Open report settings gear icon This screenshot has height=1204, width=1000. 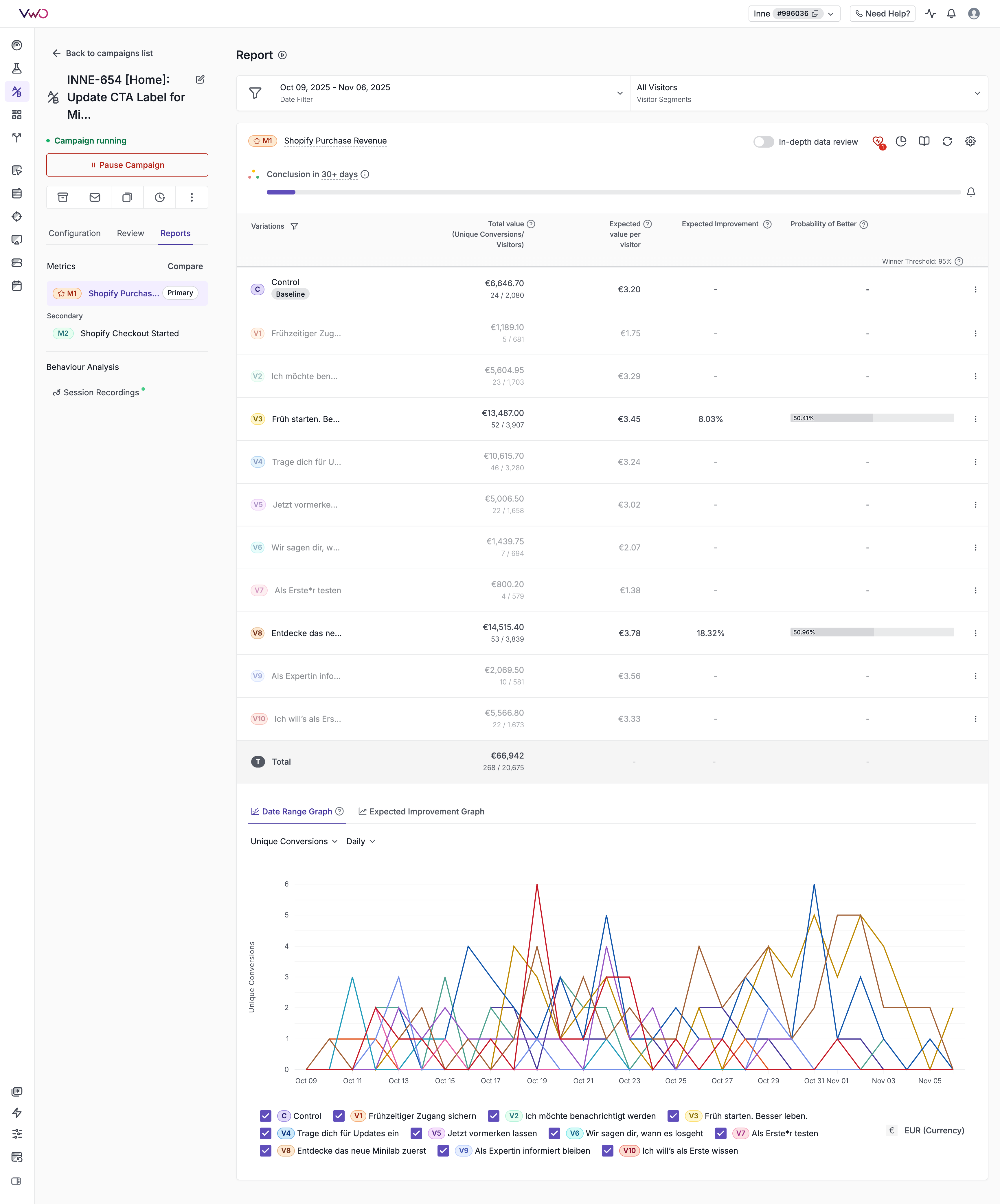[x=970, y=141]
